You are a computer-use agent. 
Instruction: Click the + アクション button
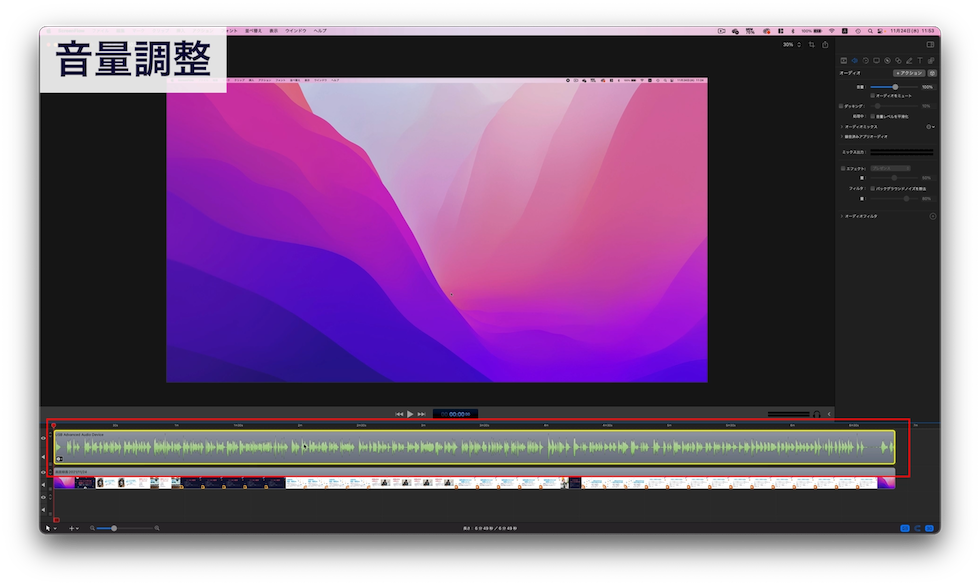(909, 73)
